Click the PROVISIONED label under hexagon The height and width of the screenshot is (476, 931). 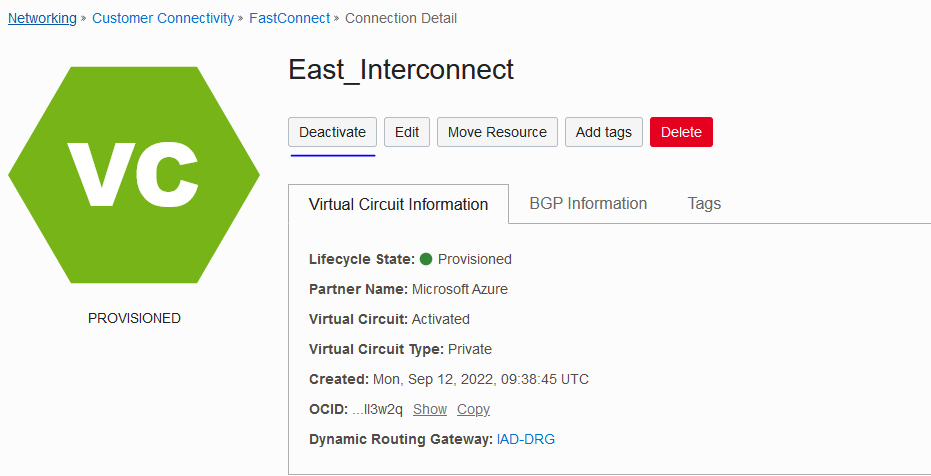(x=134, y=318)
